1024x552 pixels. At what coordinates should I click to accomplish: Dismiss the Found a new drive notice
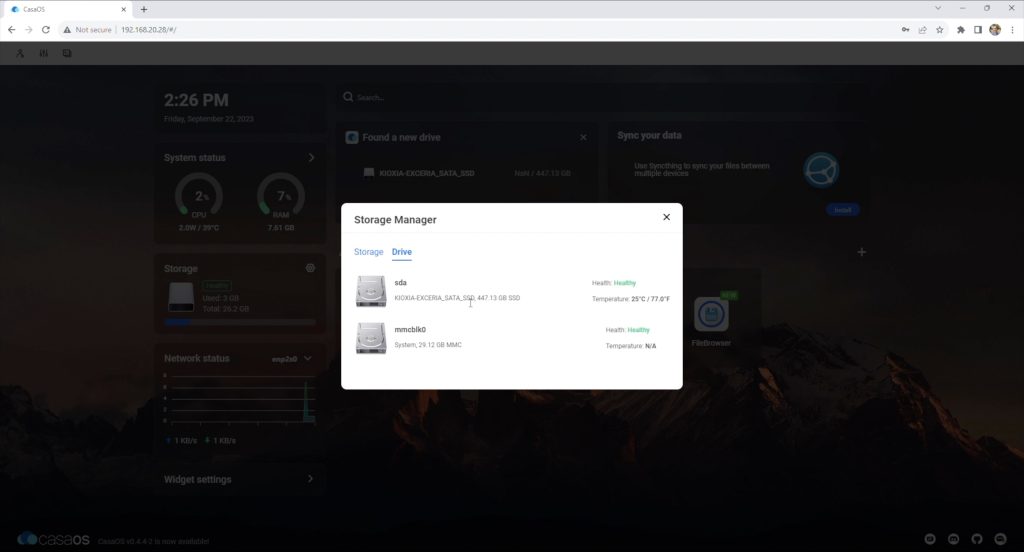coord(583,137)
